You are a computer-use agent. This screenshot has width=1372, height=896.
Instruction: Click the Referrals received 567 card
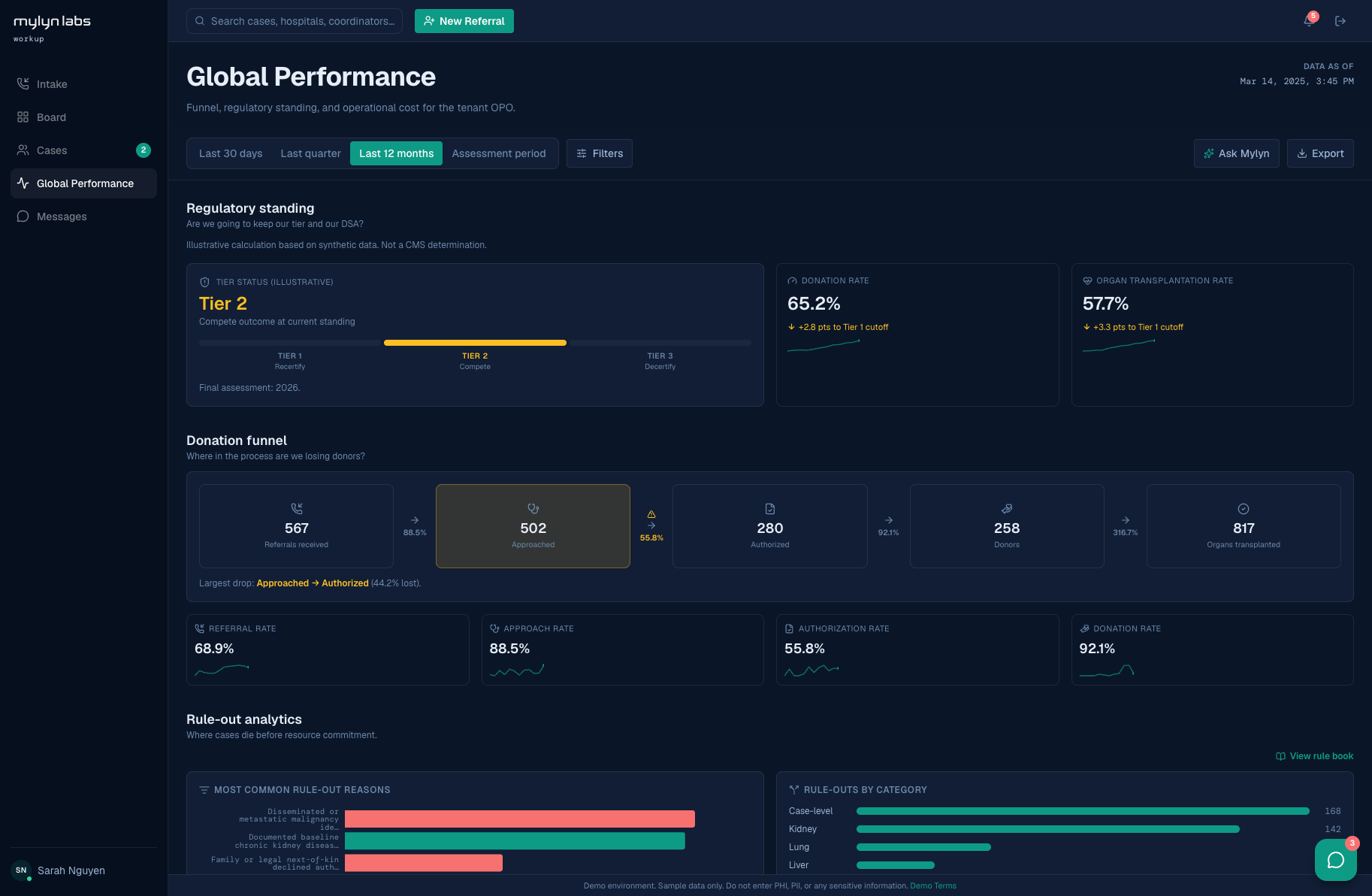296,526
